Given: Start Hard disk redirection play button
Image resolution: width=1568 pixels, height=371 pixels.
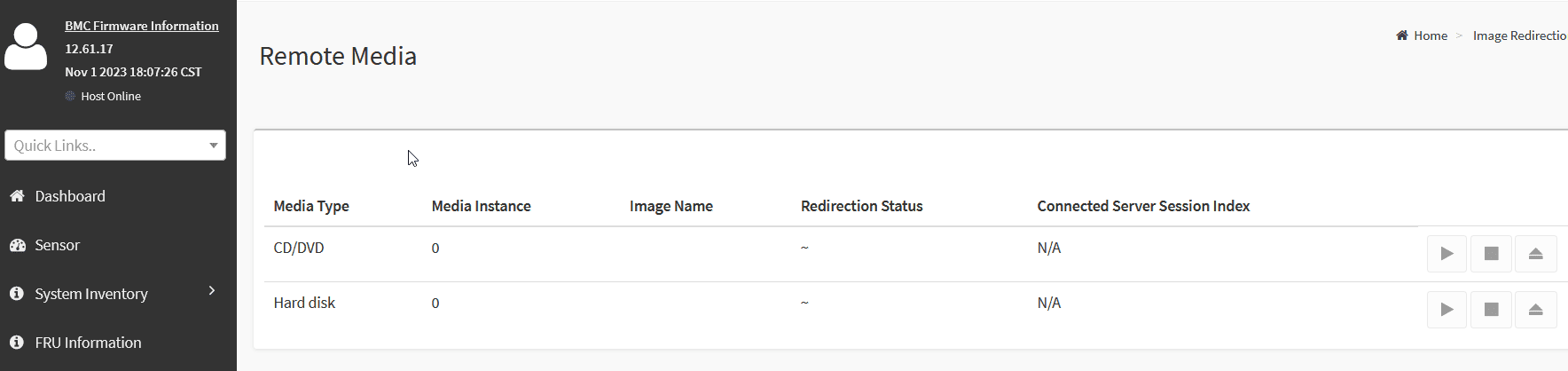Looking at the screenshot, I should pos(1446,310).
